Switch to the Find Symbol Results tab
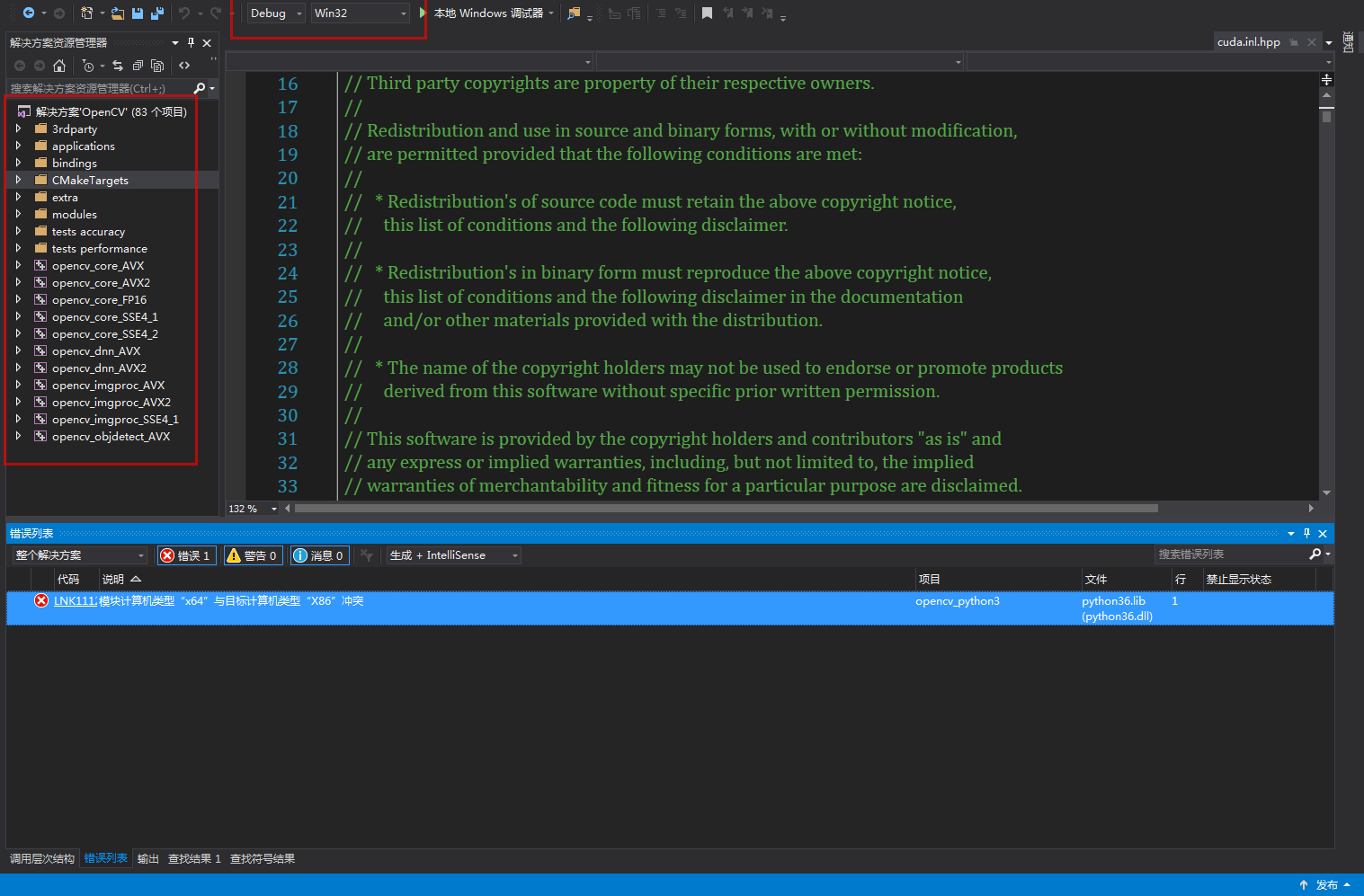This screenshot has width=1364, height=896. pyautogui.click(x=263, y=858)
